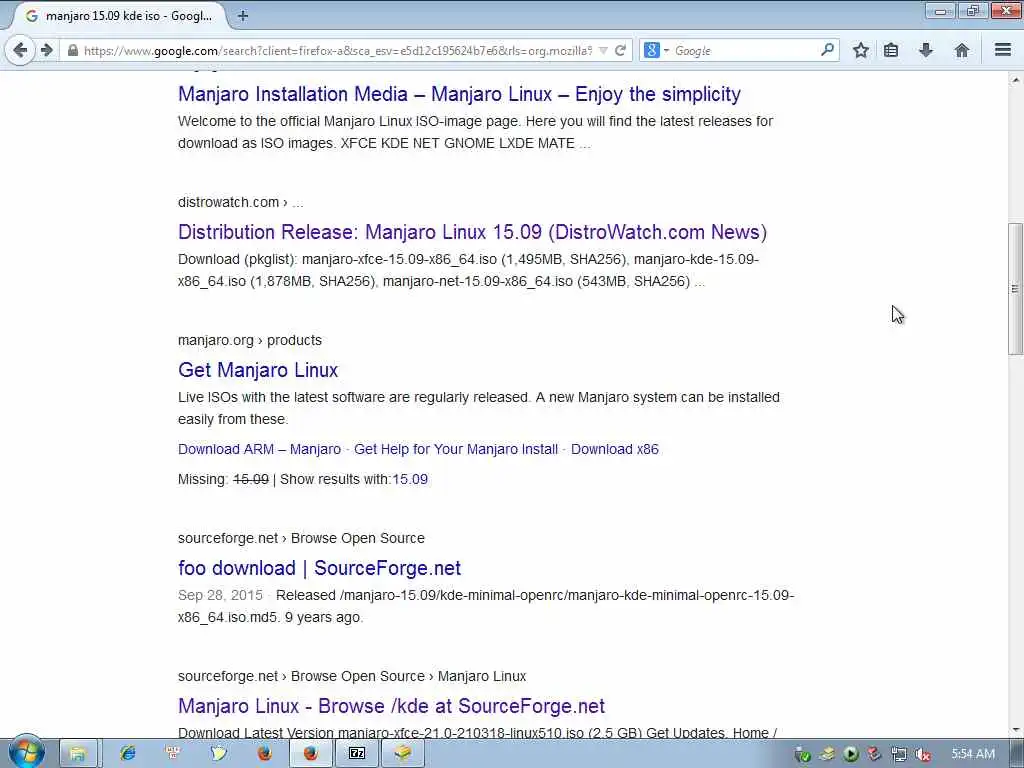1024x768 pixels.
Task: Open the Windows Start menu orb
Action: click(27, 753)
